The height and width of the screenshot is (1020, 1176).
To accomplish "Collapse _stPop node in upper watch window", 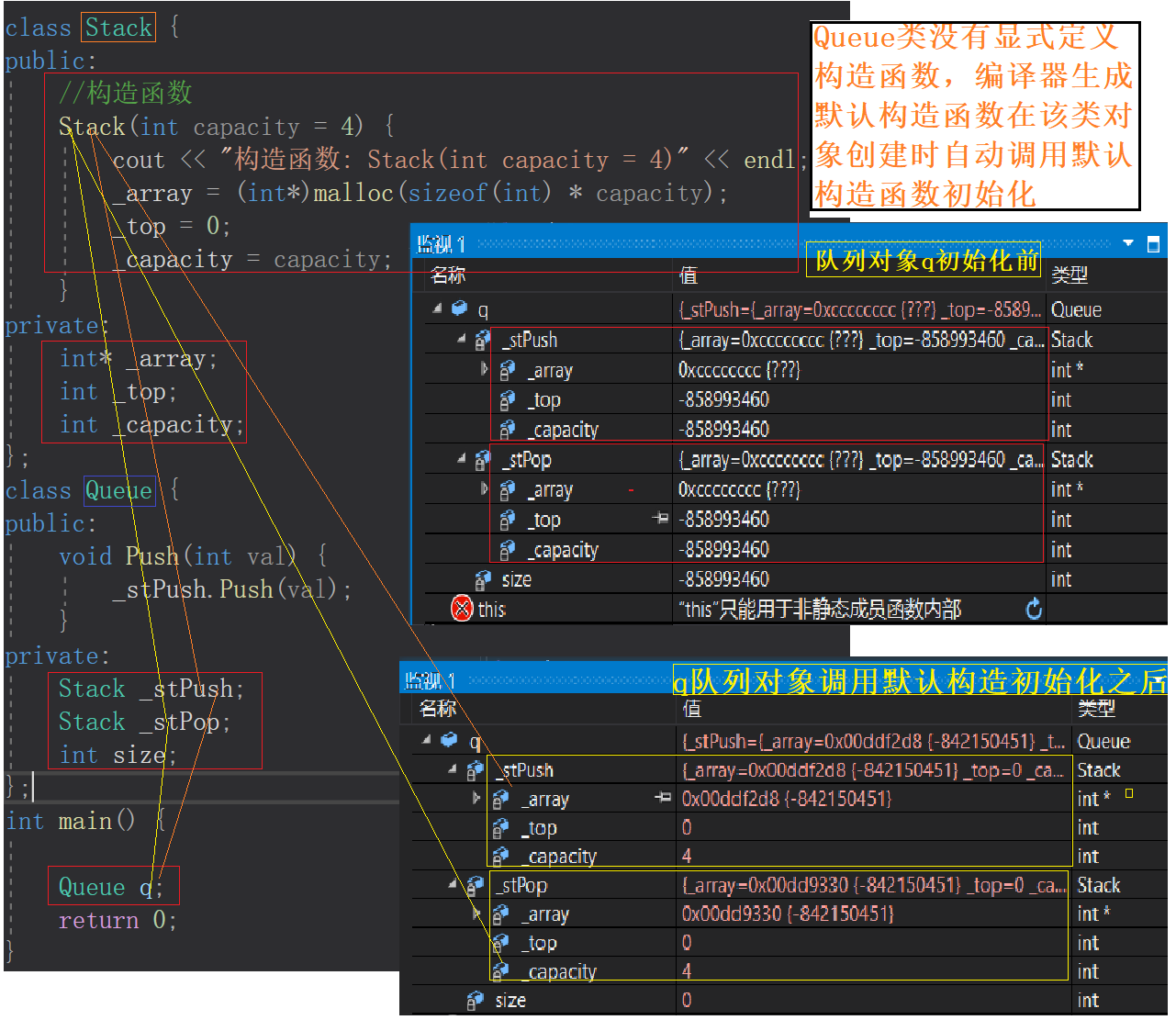I will [x=461, y=458].
